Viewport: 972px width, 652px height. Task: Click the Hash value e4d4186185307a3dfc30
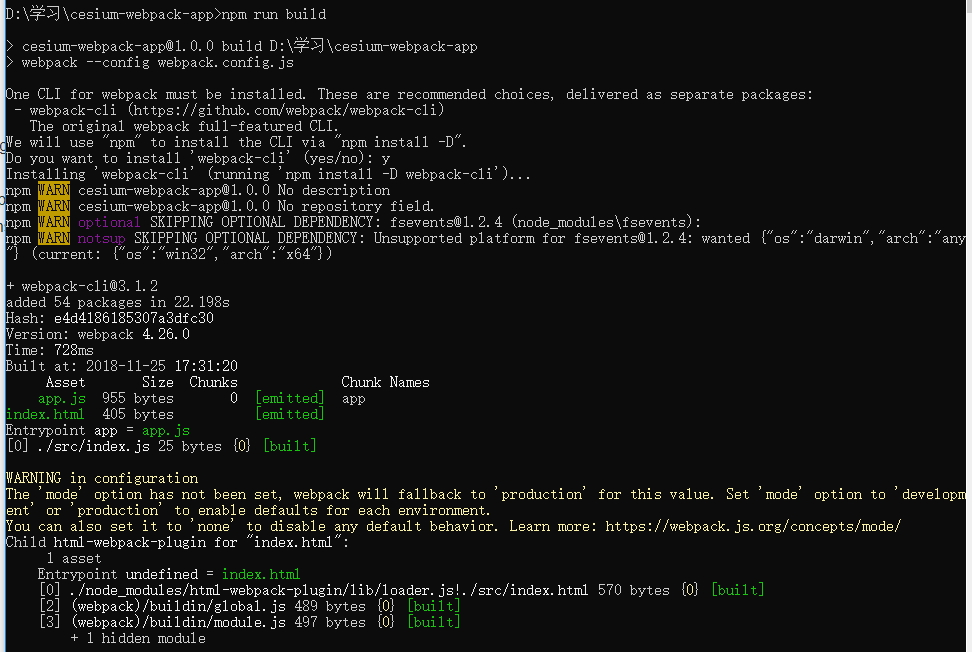coord(134,318)
